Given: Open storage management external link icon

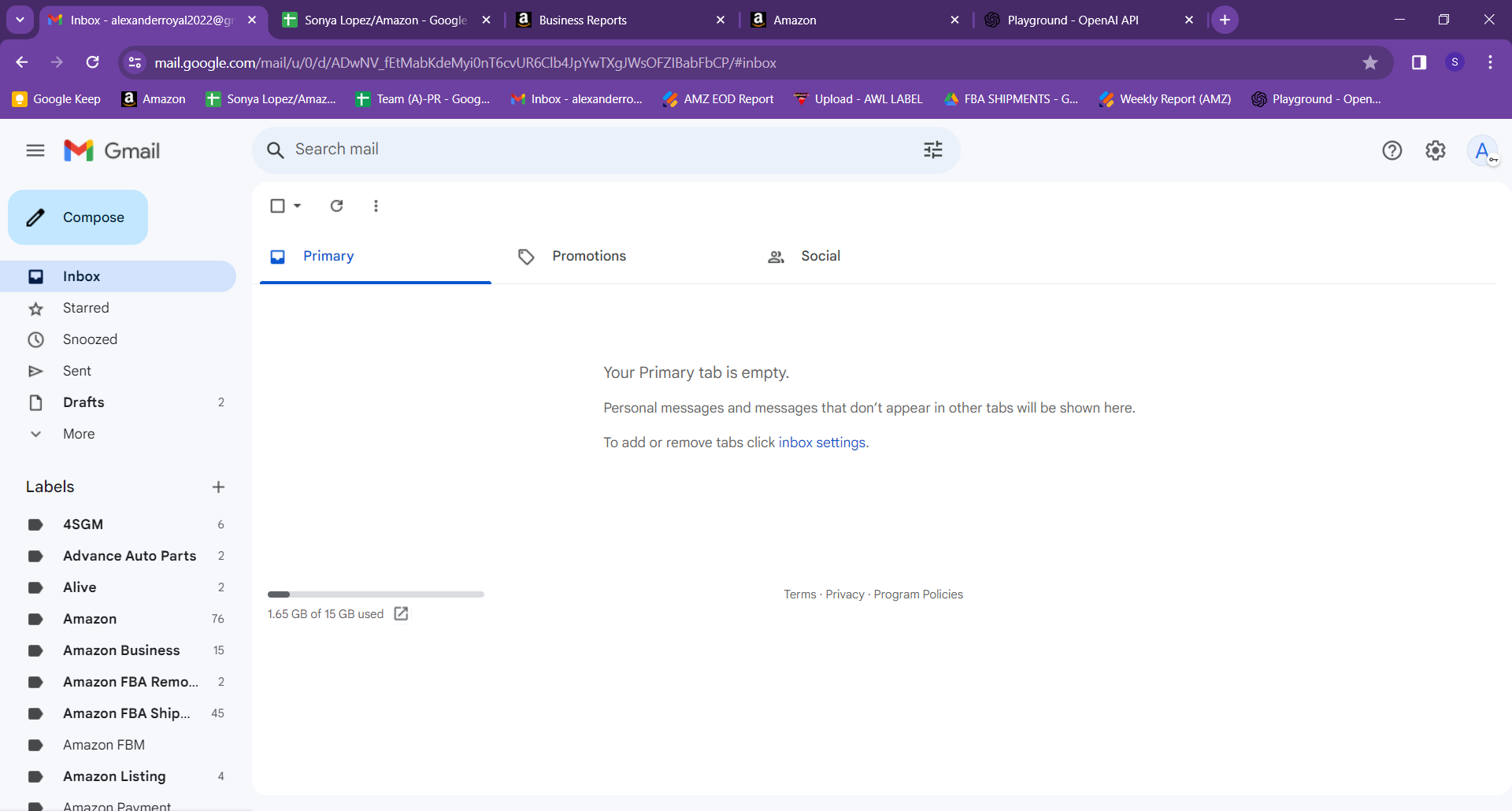Looking at the screenshot, I should click(x=401, y=613).
